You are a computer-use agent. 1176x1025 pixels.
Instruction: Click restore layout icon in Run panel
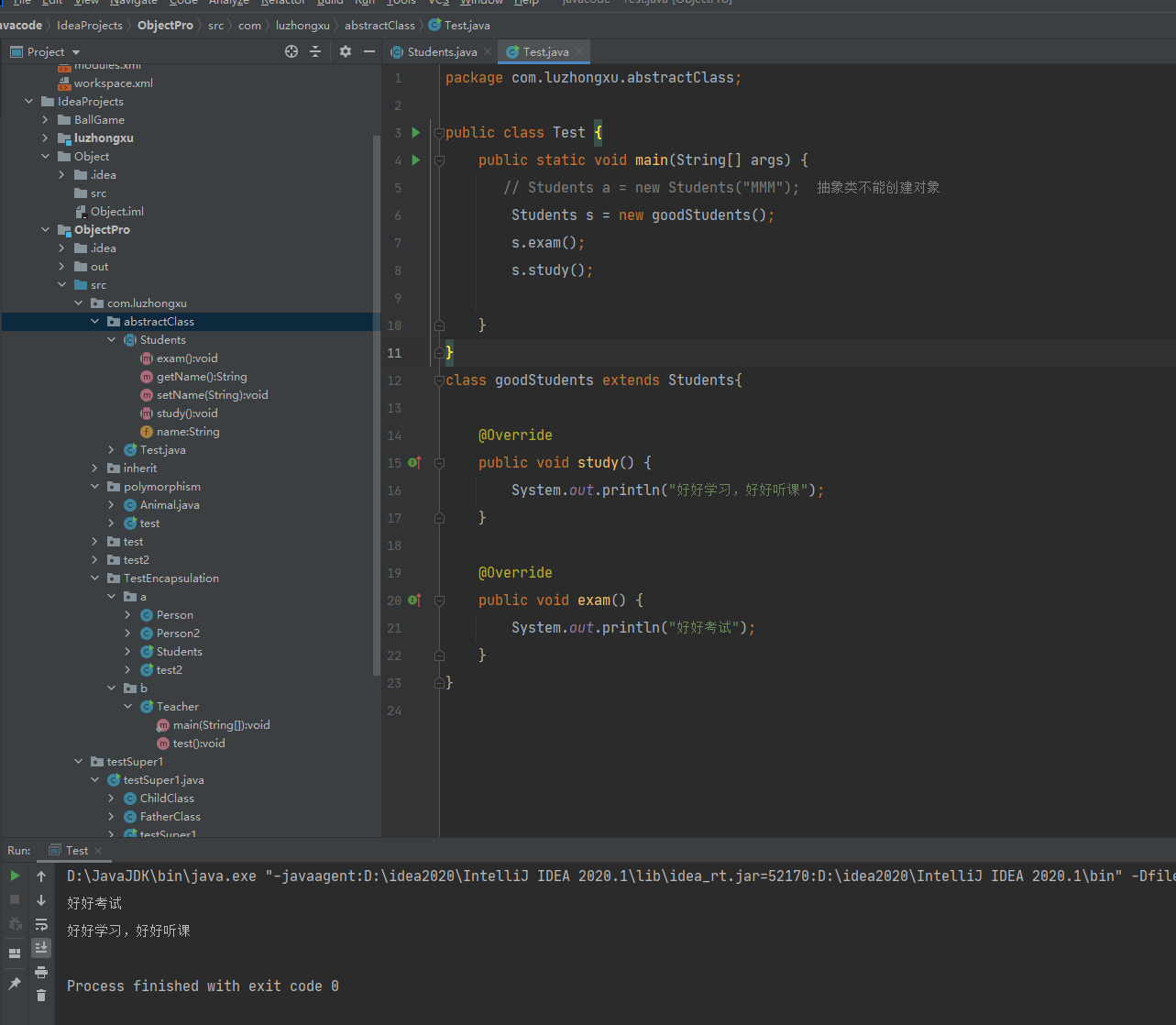tap(15, 953)
